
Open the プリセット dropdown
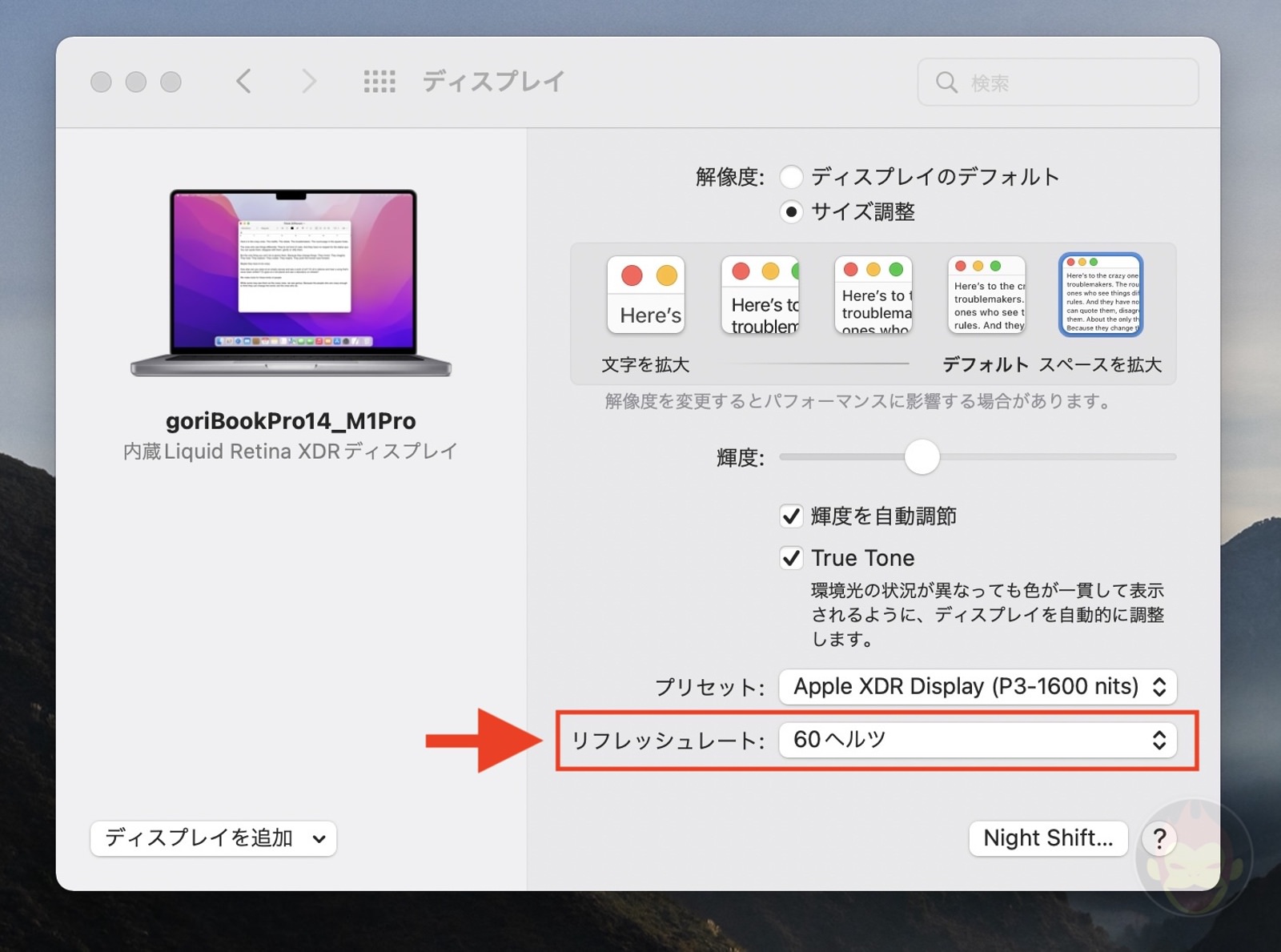pos(978,686)
